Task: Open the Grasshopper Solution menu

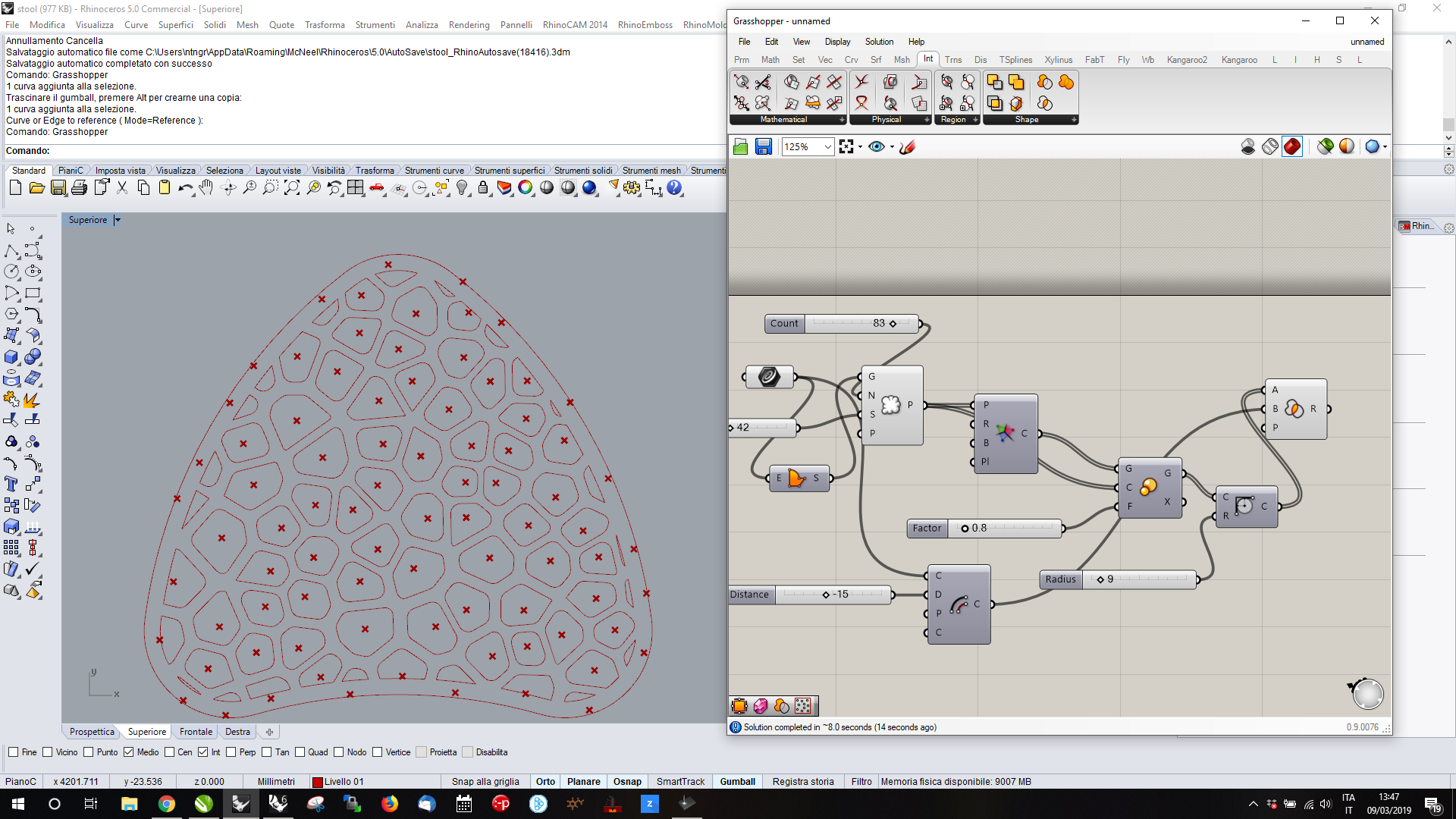Action: [879, 42]
